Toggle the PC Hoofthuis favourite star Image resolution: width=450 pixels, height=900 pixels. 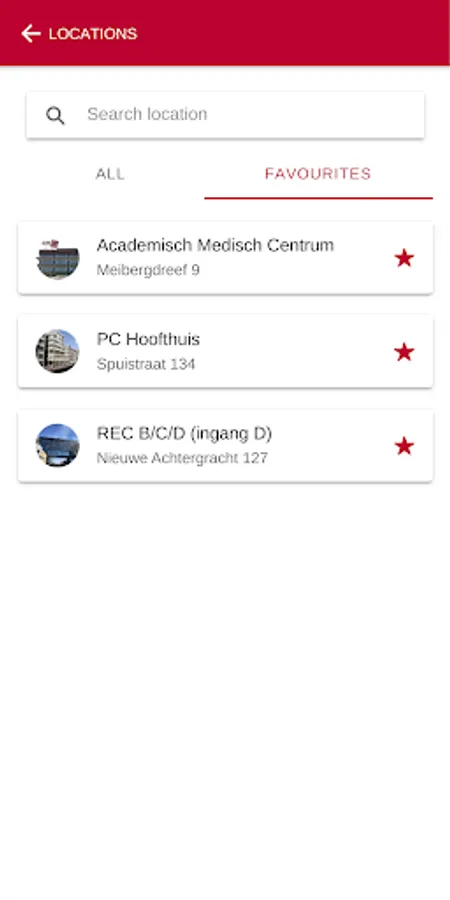[x=404, y=352]
